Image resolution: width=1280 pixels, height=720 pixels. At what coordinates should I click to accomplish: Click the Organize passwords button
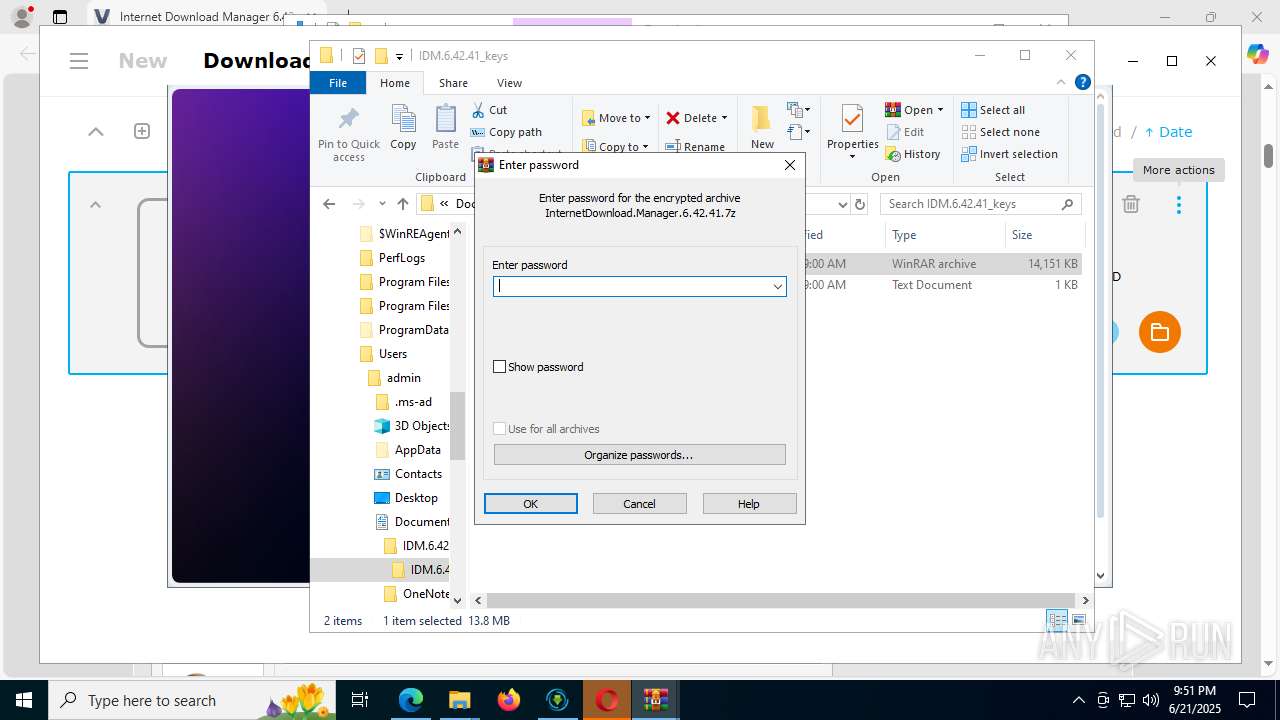point(640,455)
